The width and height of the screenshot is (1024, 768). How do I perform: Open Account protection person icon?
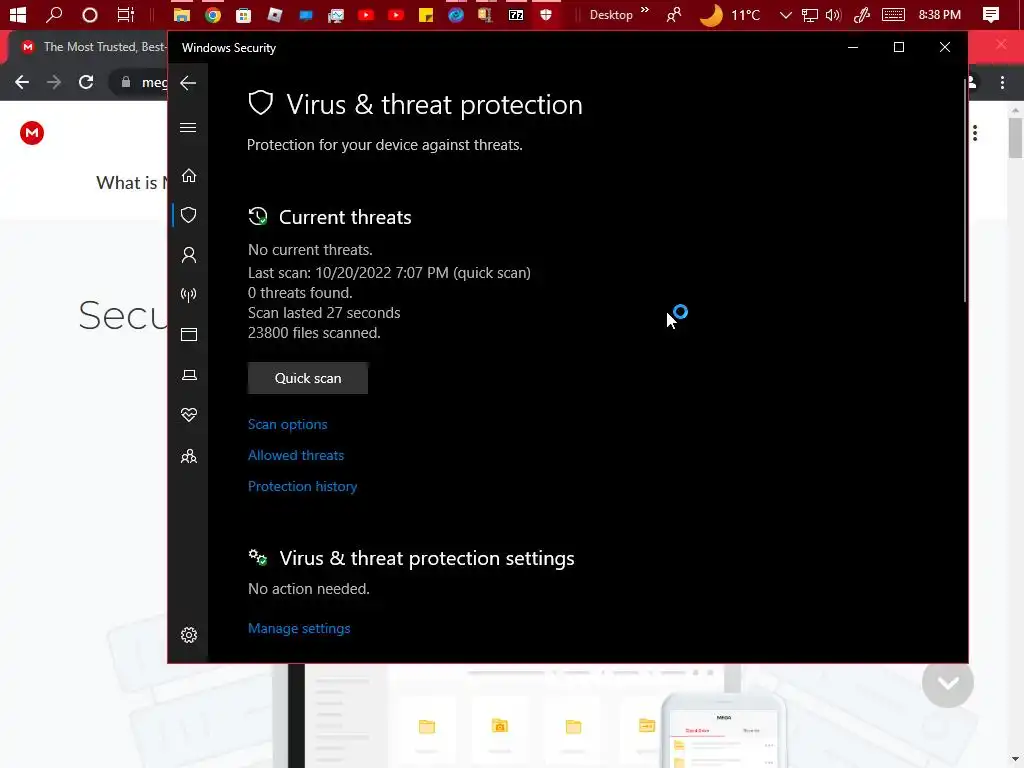click(x=189, y=255)
